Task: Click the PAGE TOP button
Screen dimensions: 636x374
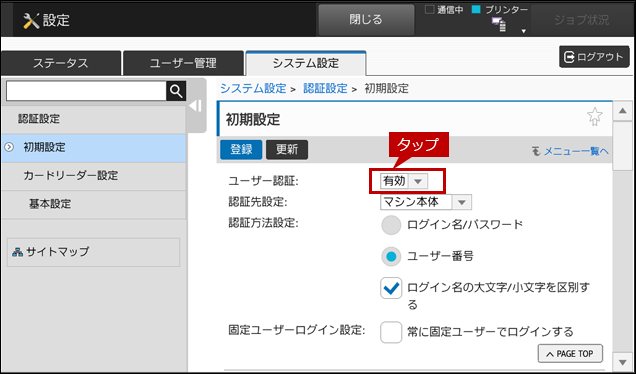Action: coord(570,354)
